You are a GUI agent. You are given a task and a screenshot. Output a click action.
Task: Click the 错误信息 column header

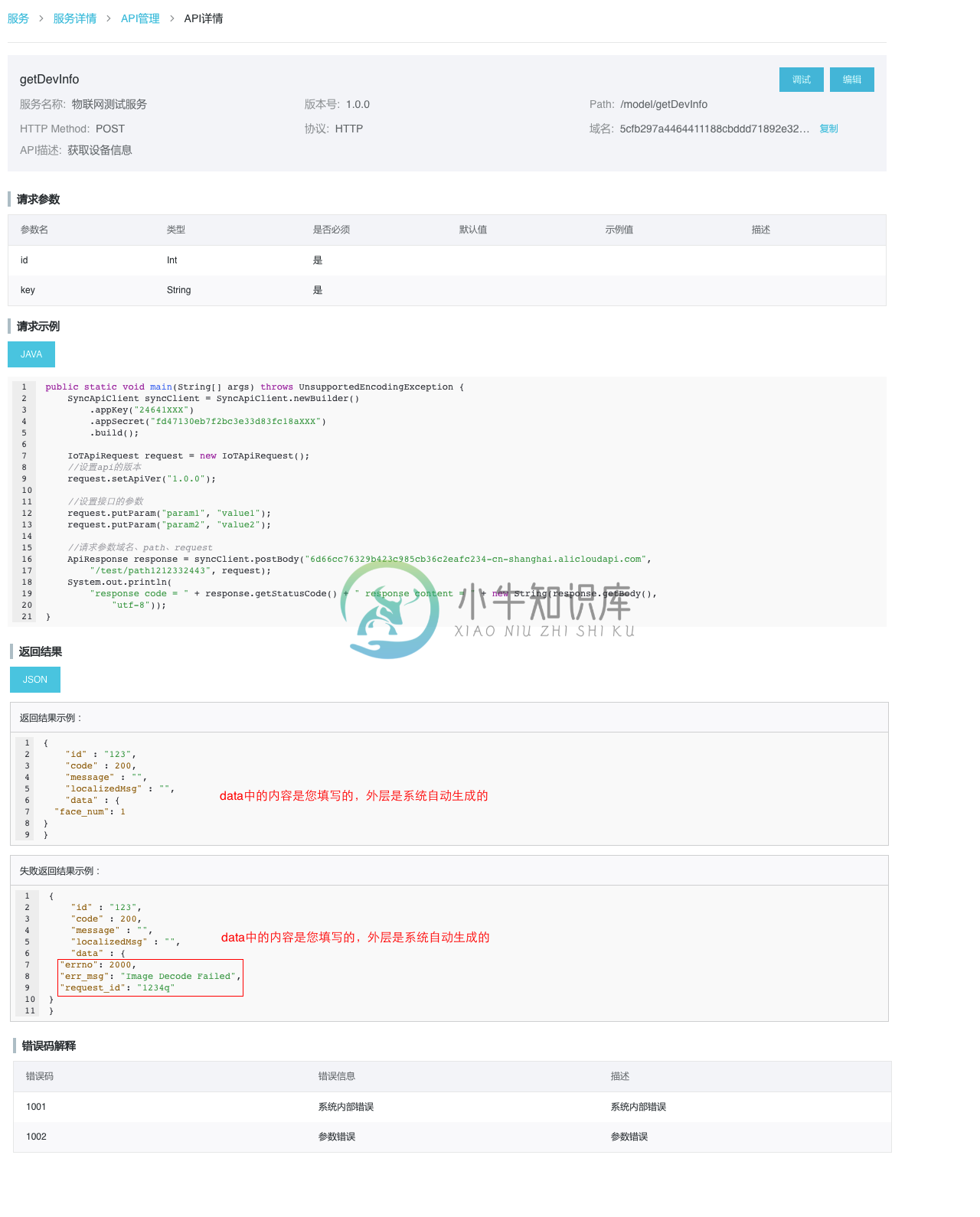pyautogui.click(x=337, y=1076)
